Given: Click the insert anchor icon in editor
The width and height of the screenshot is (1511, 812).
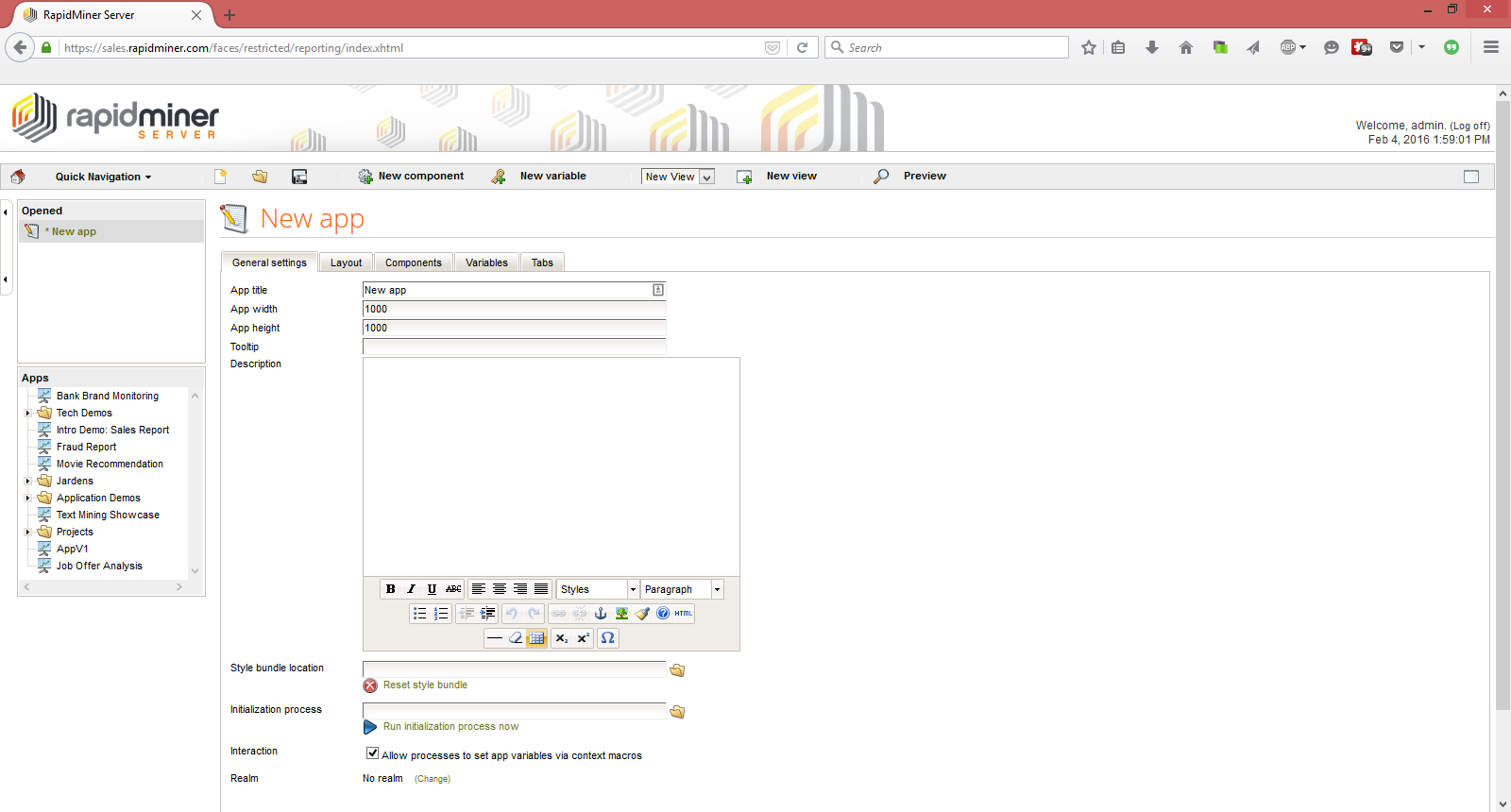Looking at the screenshot, I should pyautogui.click(x=601, y=614).
